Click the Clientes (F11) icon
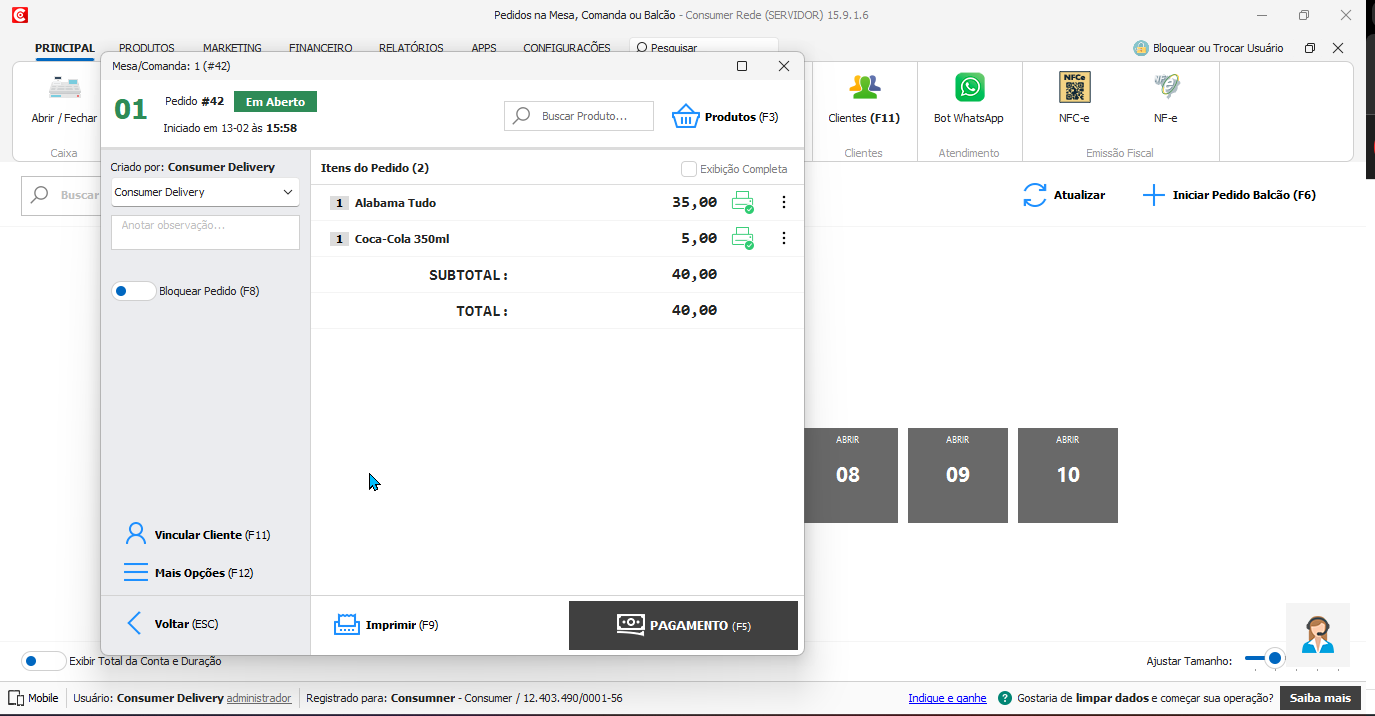Screen dimensions: 1375x716 coord(864,88)
